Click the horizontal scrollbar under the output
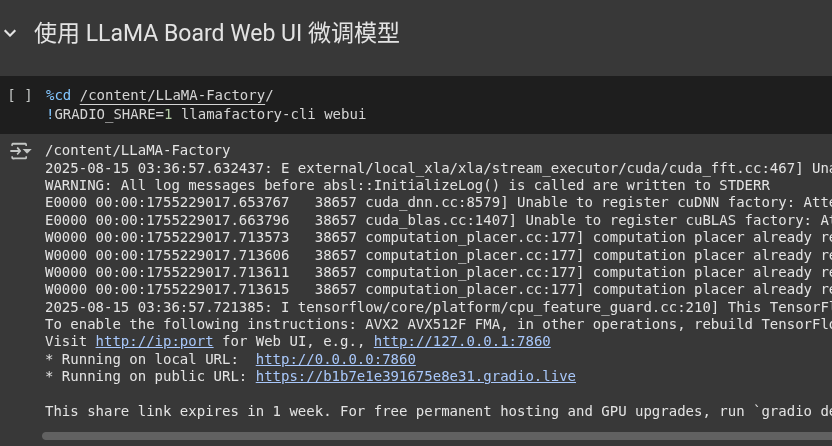832x446 pixels. click(437, 436)
